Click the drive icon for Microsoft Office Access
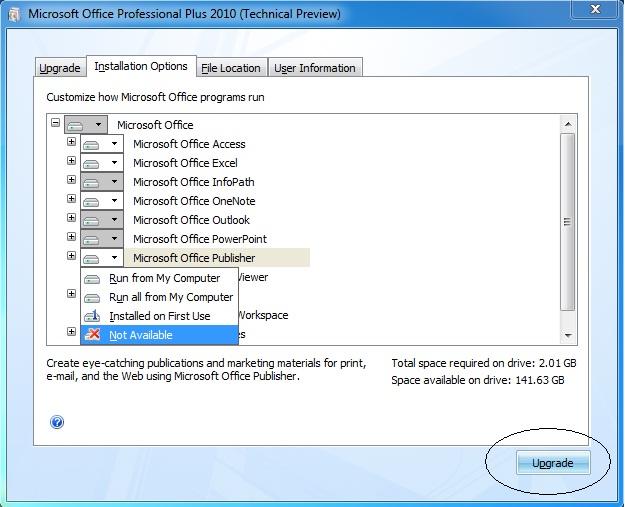 [91, 145]
